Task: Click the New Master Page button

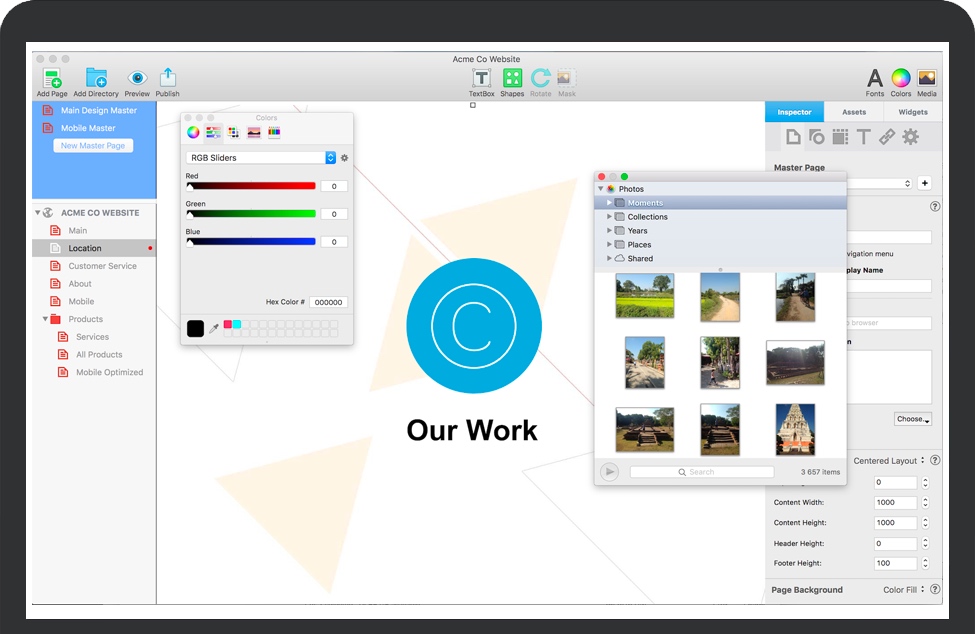Action: point(93,146)
